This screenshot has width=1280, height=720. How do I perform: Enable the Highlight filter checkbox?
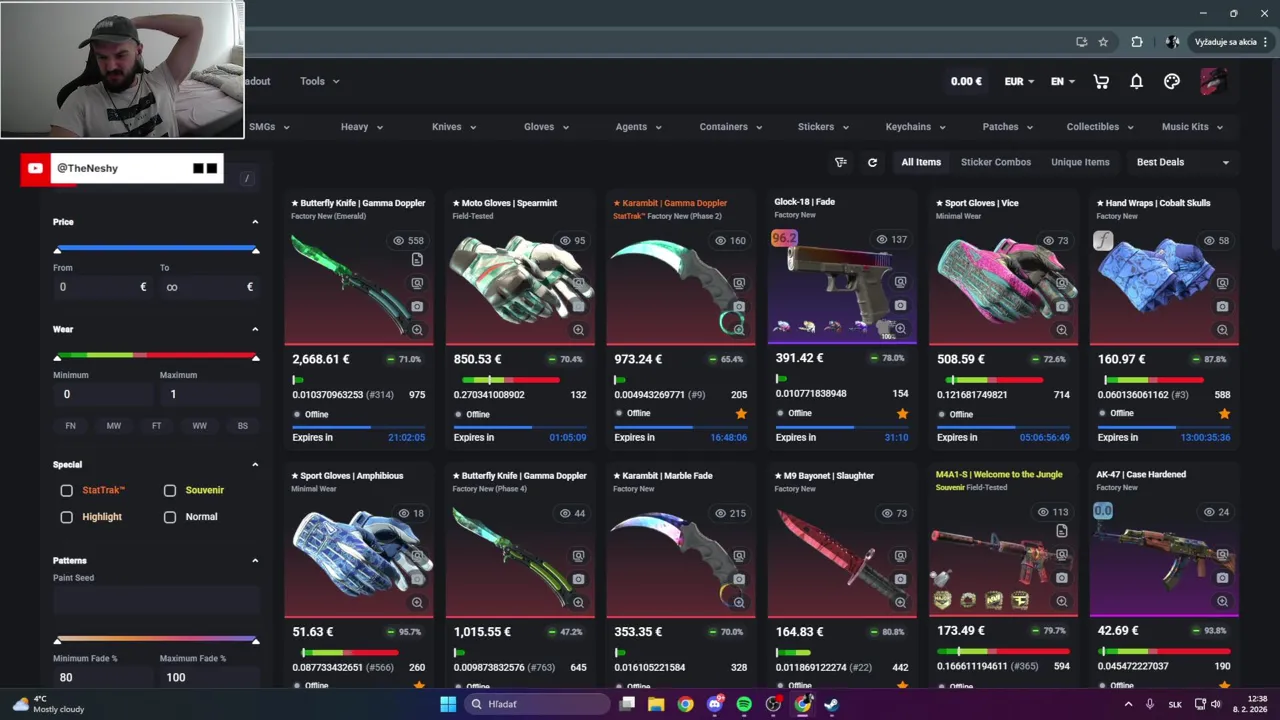(67, 517)
